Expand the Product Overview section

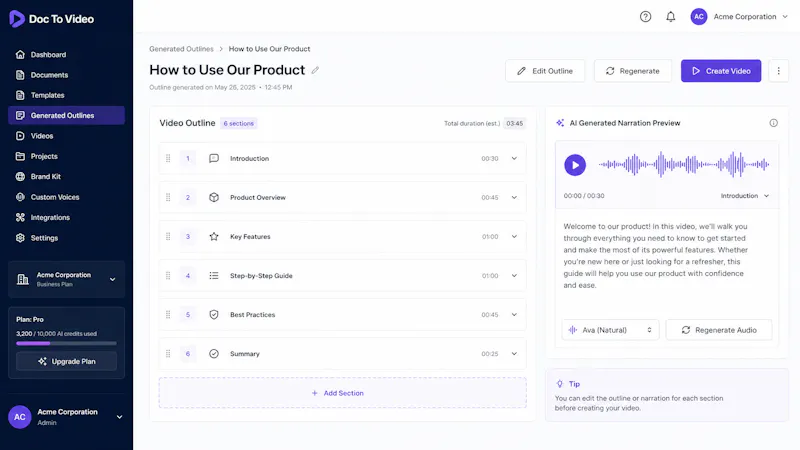(514, 197)
